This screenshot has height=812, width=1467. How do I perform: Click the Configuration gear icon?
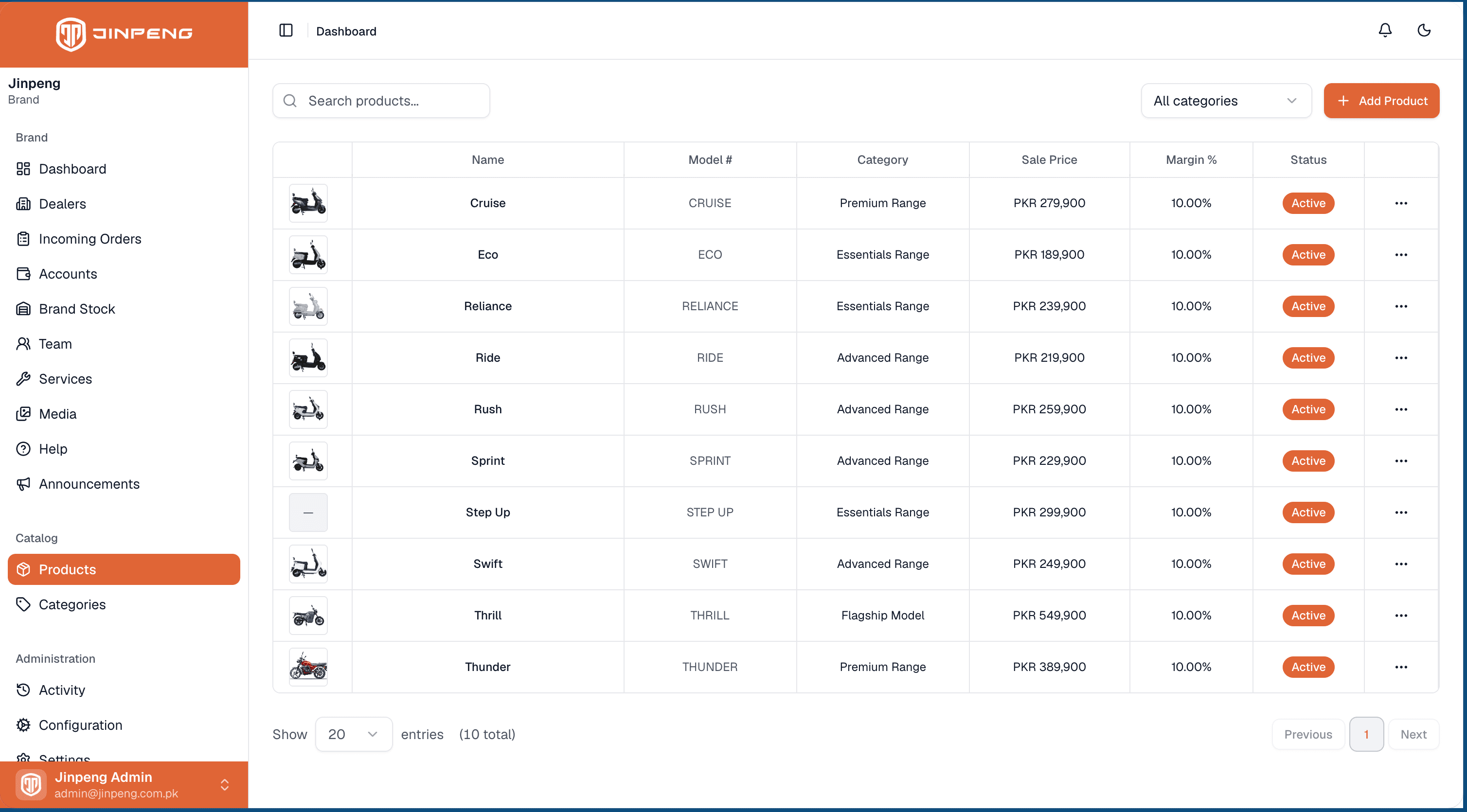click(x=23, y=725)
